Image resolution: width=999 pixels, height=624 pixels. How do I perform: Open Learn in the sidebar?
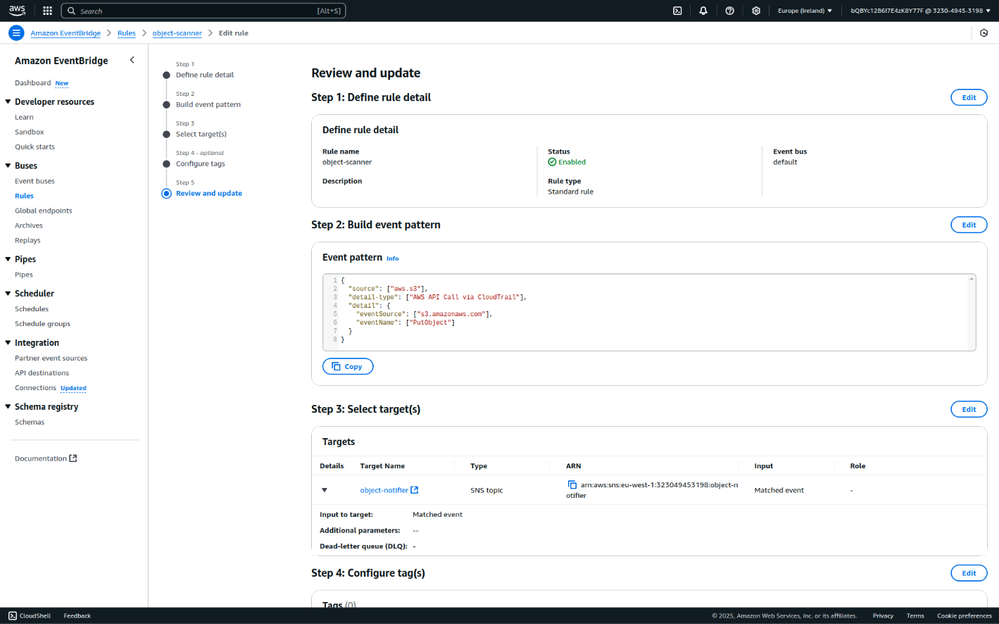coord(24,117)
